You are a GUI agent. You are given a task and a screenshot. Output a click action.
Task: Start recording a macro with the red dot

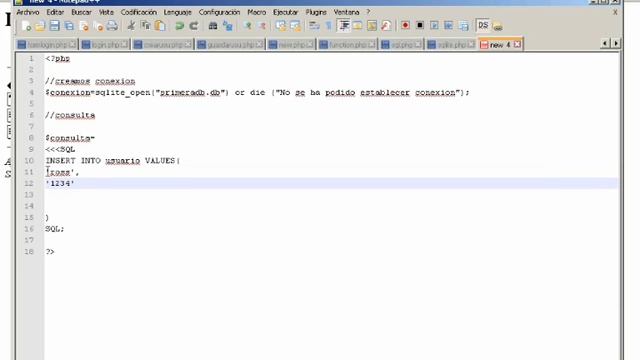pos(405,26)
